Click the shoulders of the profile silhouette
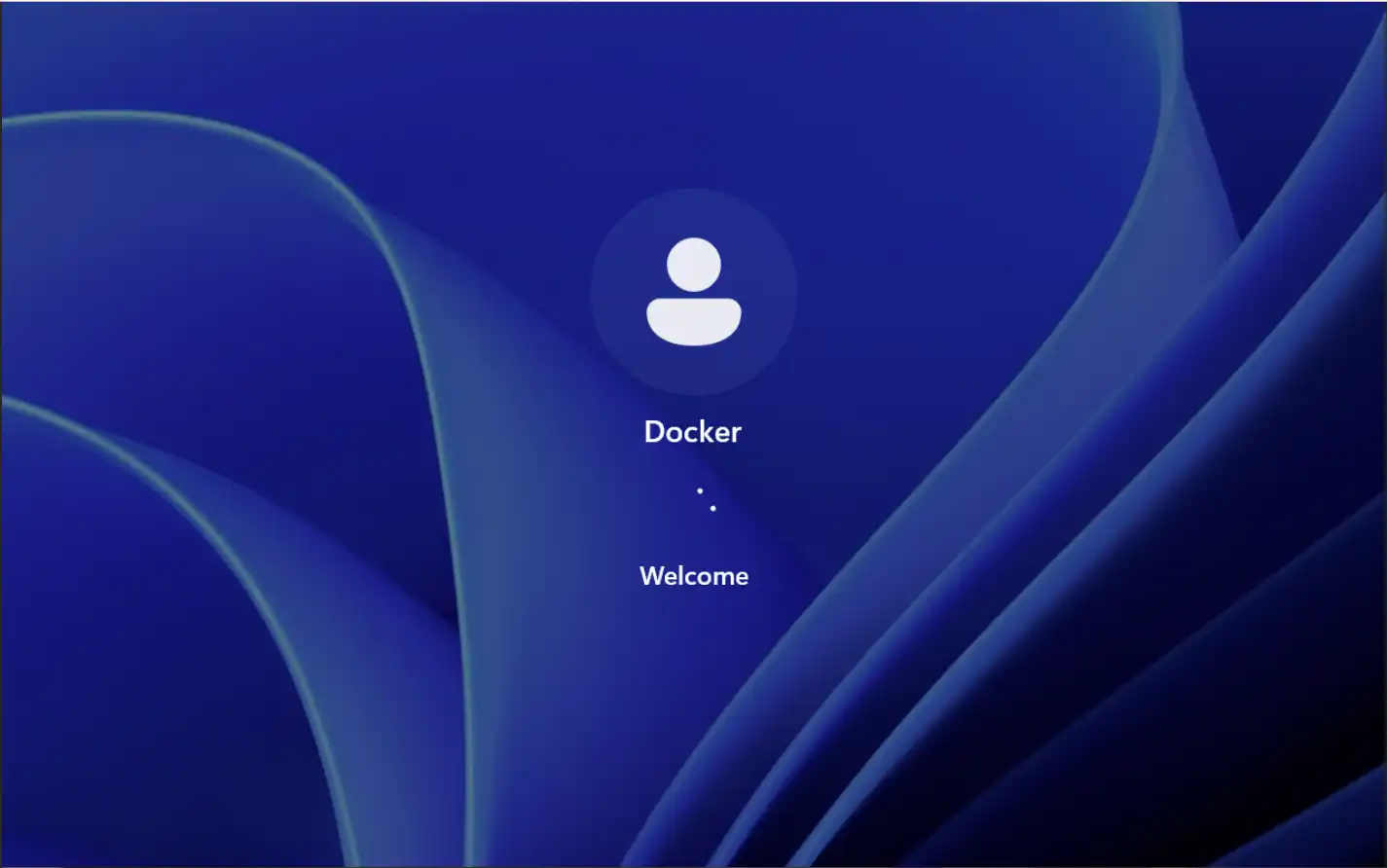The width and height of the screenshot is (1387, 868). pos(693,321)
